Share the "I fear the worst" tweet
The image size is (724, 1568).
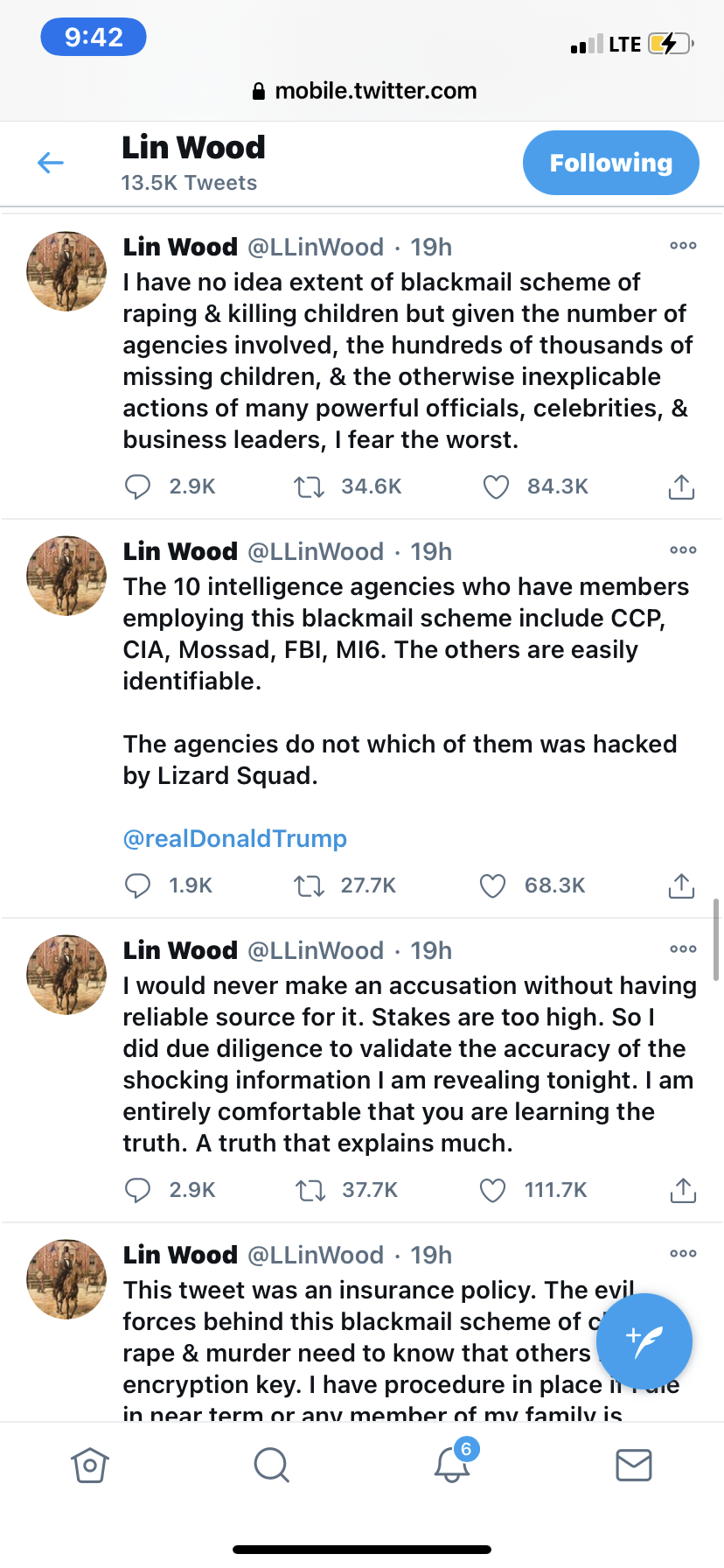pos(681,486)
